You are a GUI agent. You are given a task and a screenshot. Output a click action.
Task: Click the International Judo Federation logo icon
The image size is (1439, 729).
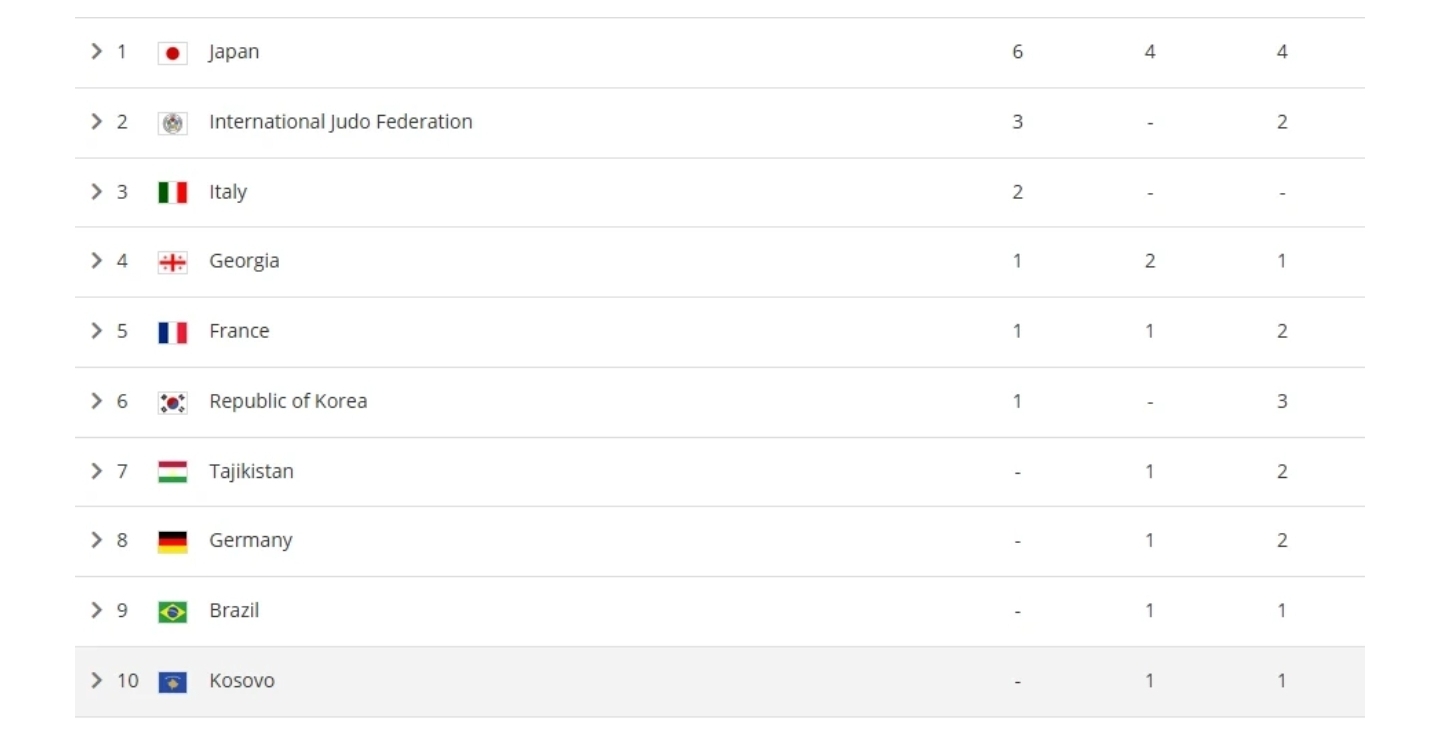pyautogui.click(x=172, y=123)
